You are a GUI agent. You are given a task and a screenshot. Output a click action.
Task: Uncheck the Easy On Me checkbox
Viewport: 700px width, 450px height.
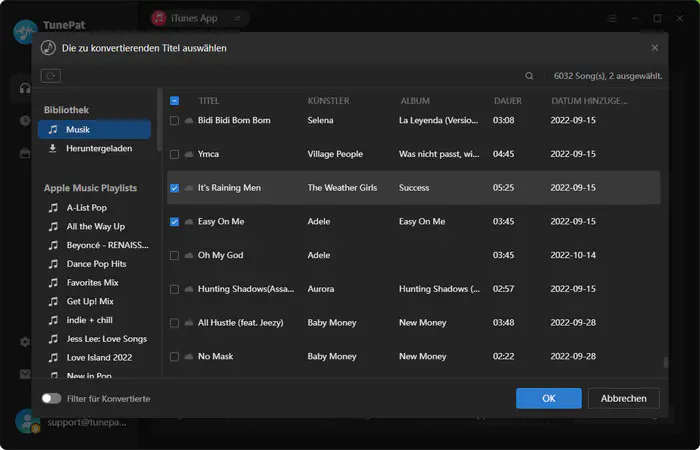(175, 222)
